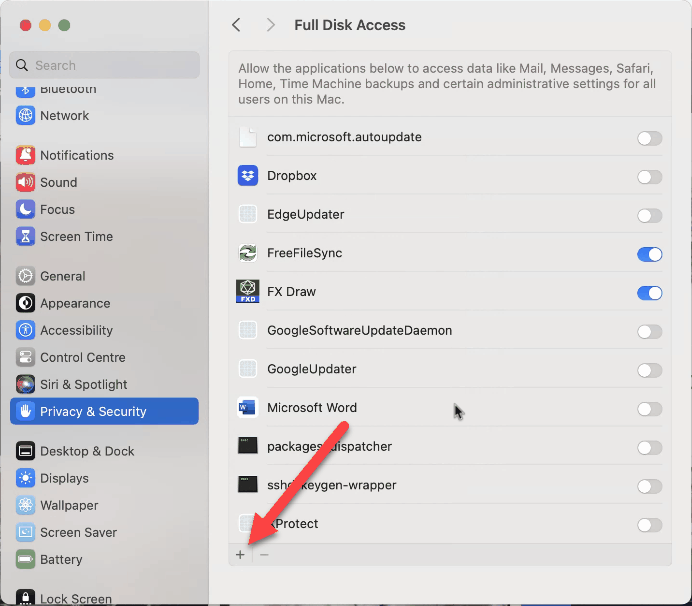Open Displays settings pane

(x=104, y=478)
